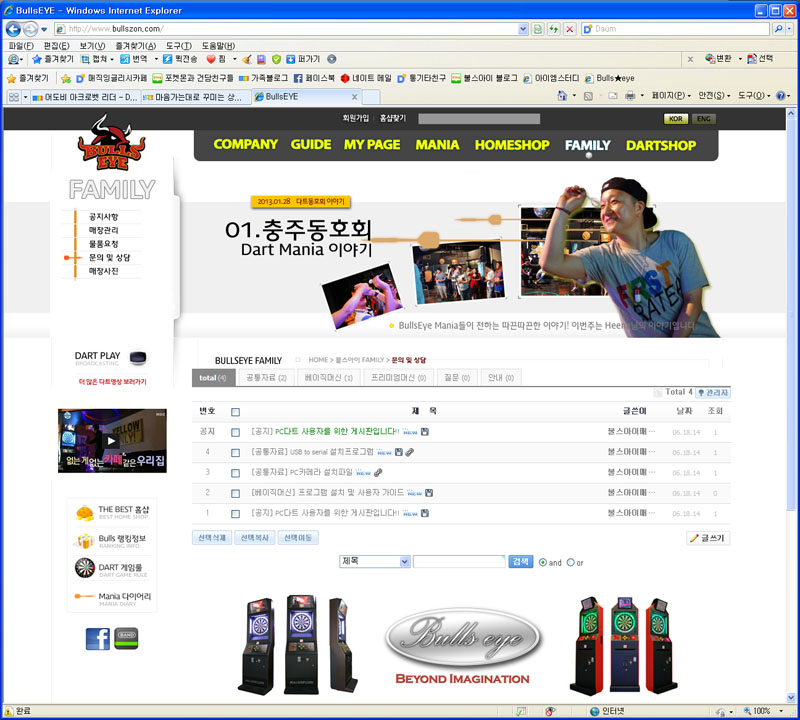Click the Bulls ranking info gift icon
Viewport: 800px width, 720px height.
click(84, 541)
